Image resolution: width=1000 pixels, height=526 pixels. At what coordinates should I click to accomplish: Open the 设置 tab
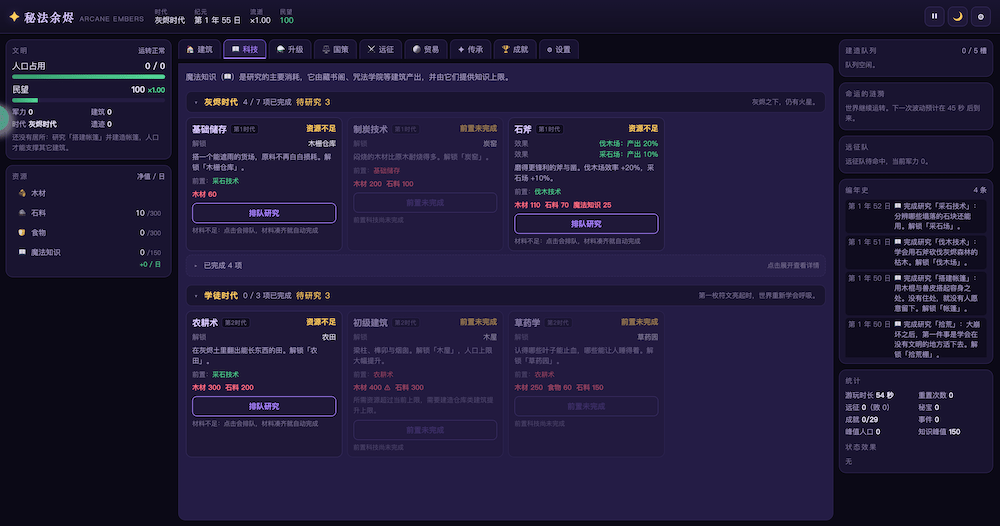(x=559, y=49)
